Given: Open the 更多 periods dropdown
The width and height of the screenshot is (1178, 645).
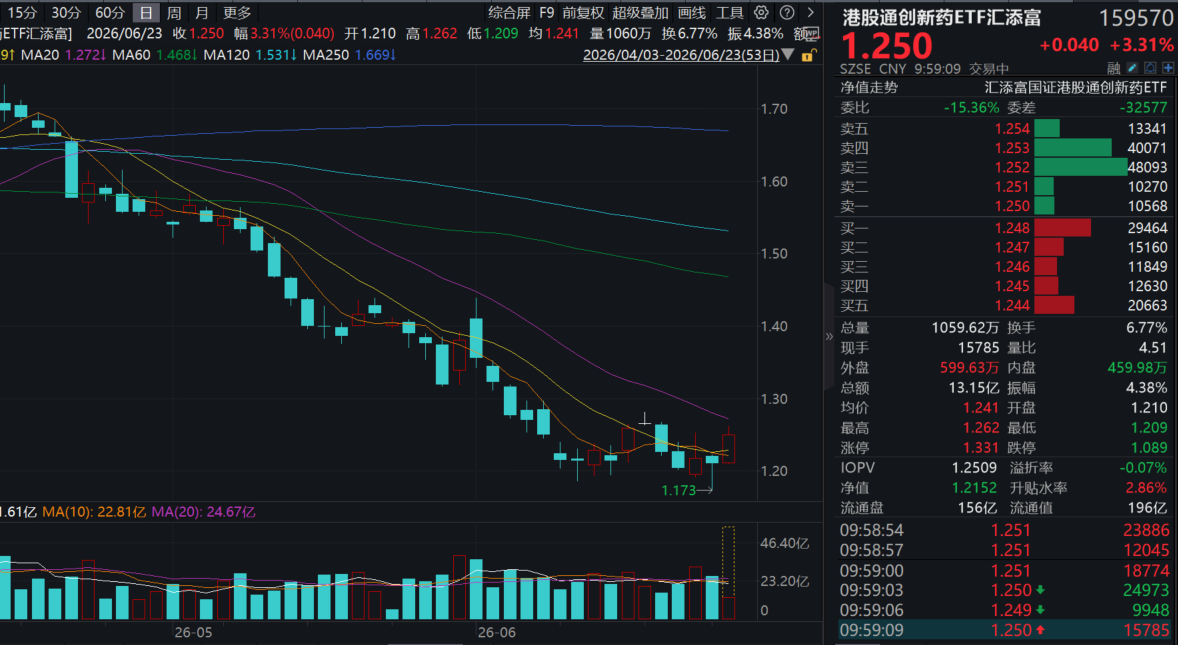Looking at the screenshot, I should click(x=237, y=13).
